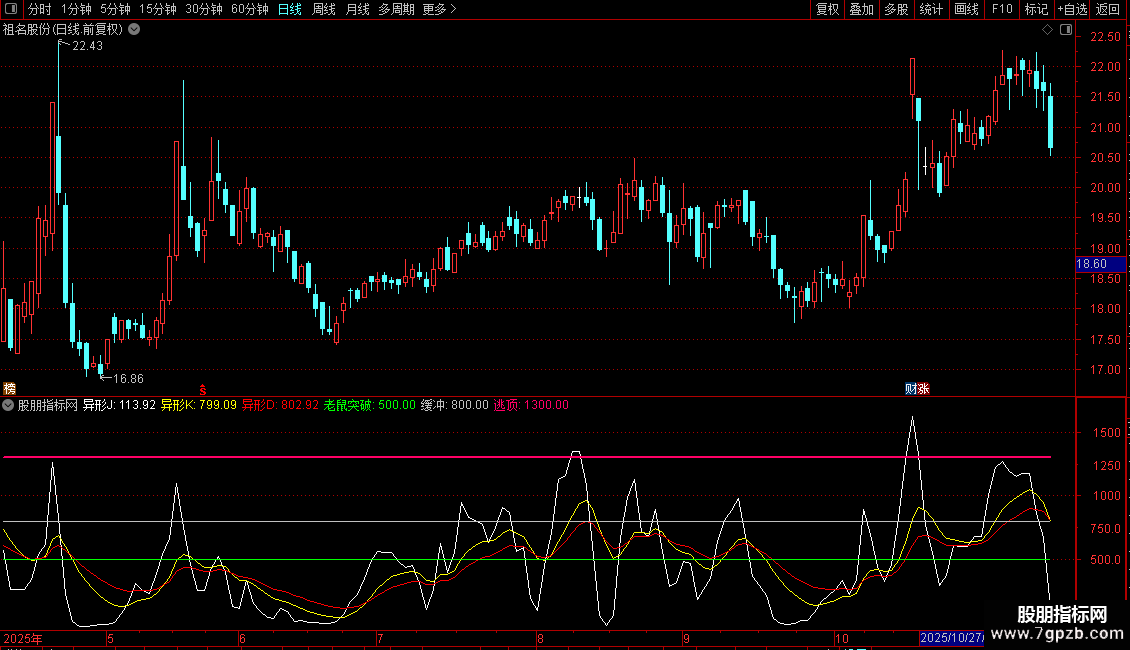Switch to the 分时 intraday view
The width and height of the screenshot is (1130, 650).
[x=39, y=10]
